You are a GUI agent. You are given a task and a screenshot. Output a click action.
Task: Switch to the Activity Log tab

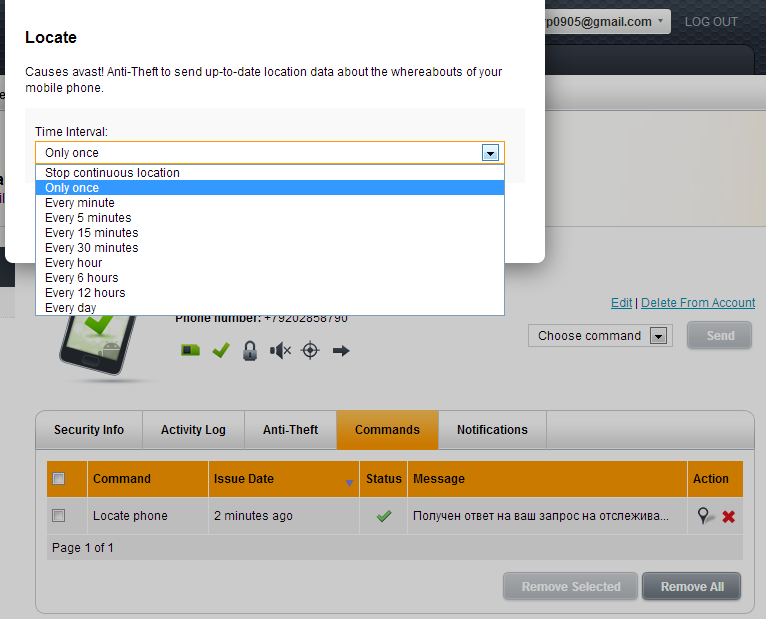[193, 430]
